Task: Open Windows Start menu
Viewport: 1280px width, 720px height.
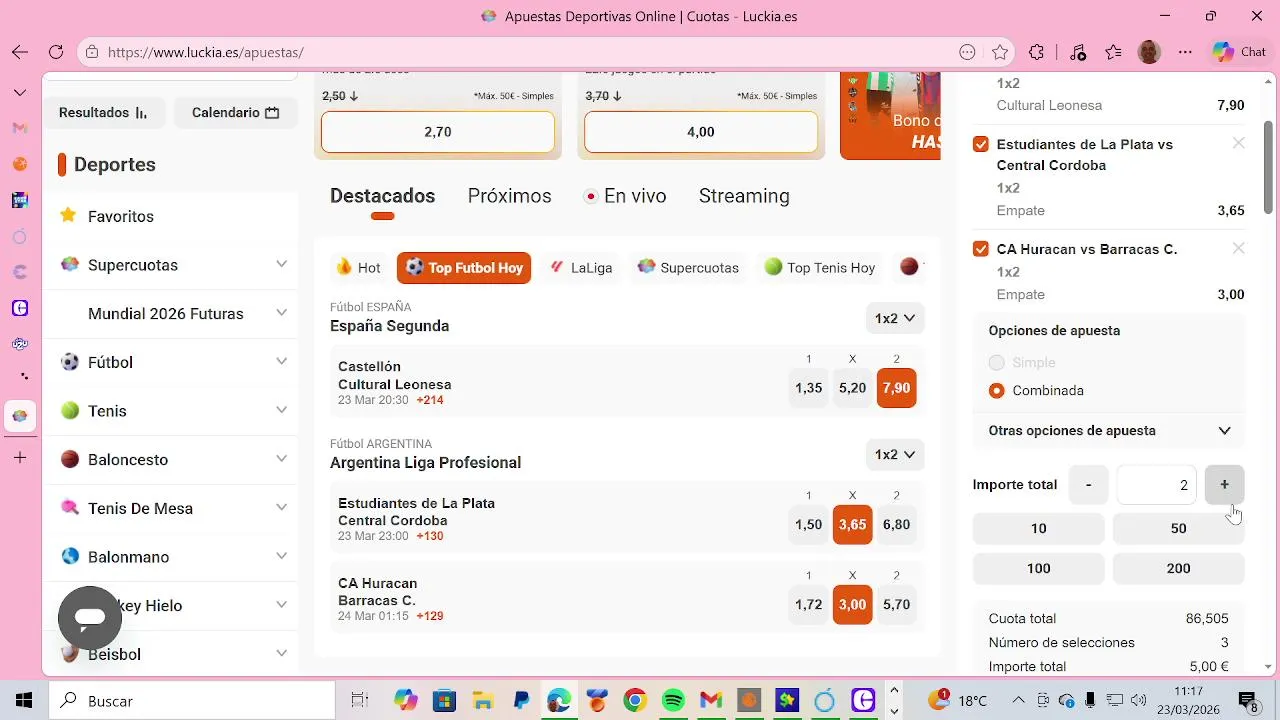Action: pos(24,701)
